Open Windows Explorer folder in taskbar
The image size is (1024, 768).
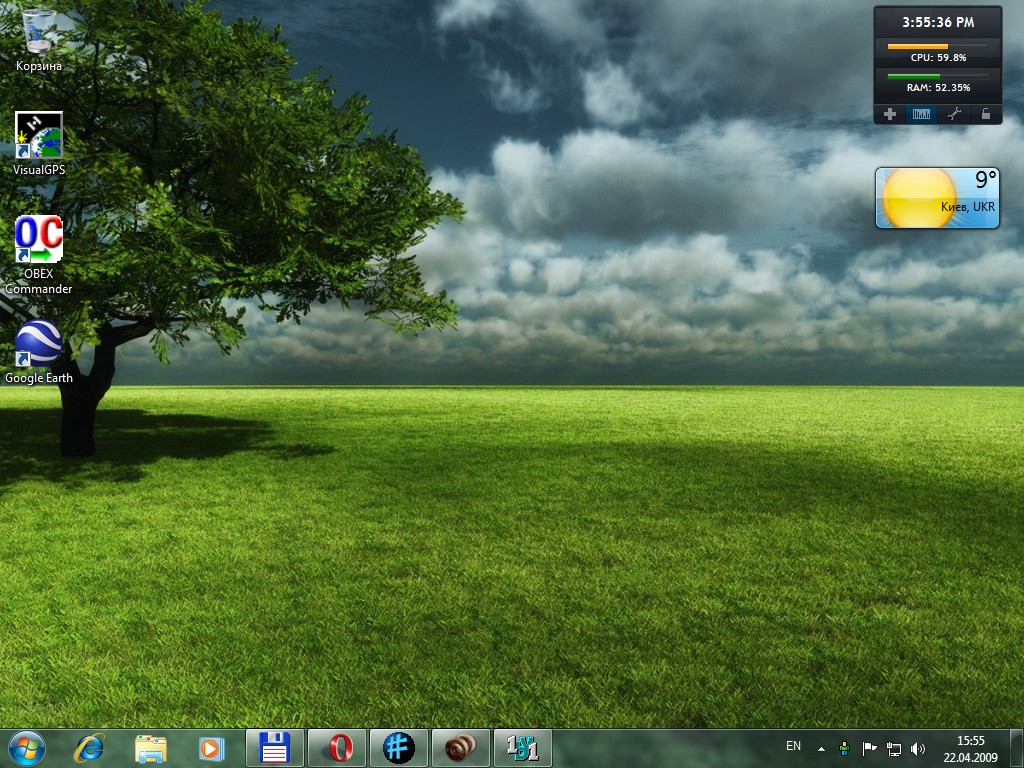click(x=151, y=747)
